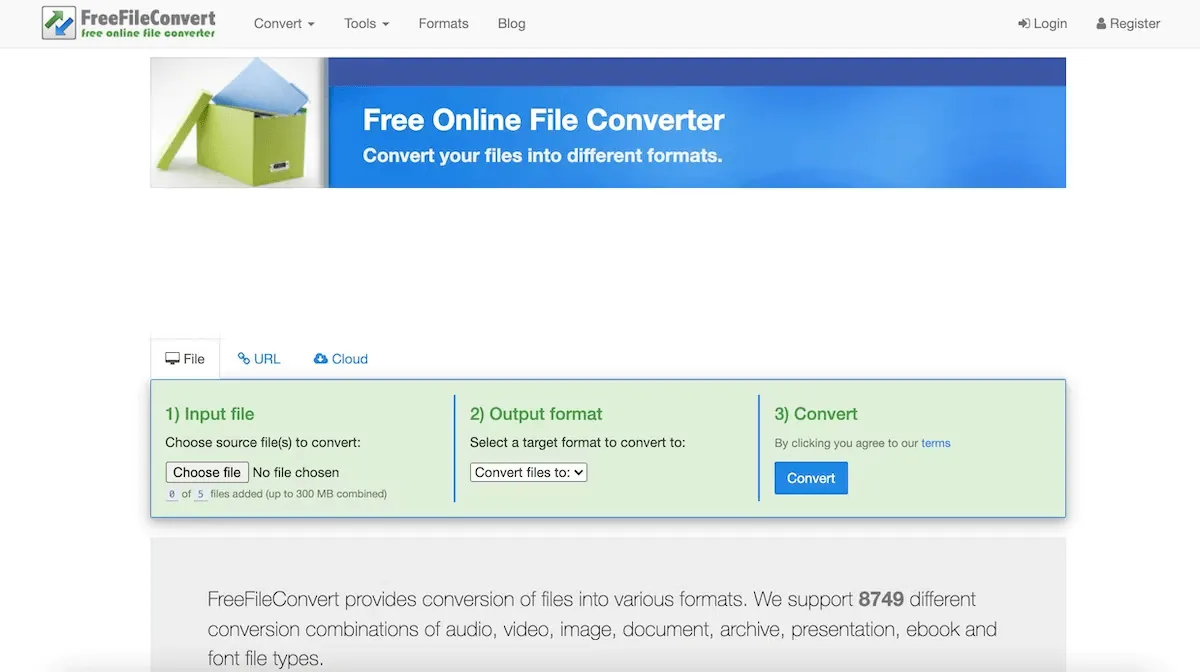
Task: Click the "5" maximum files counter
Action: [x=200, y=494]
